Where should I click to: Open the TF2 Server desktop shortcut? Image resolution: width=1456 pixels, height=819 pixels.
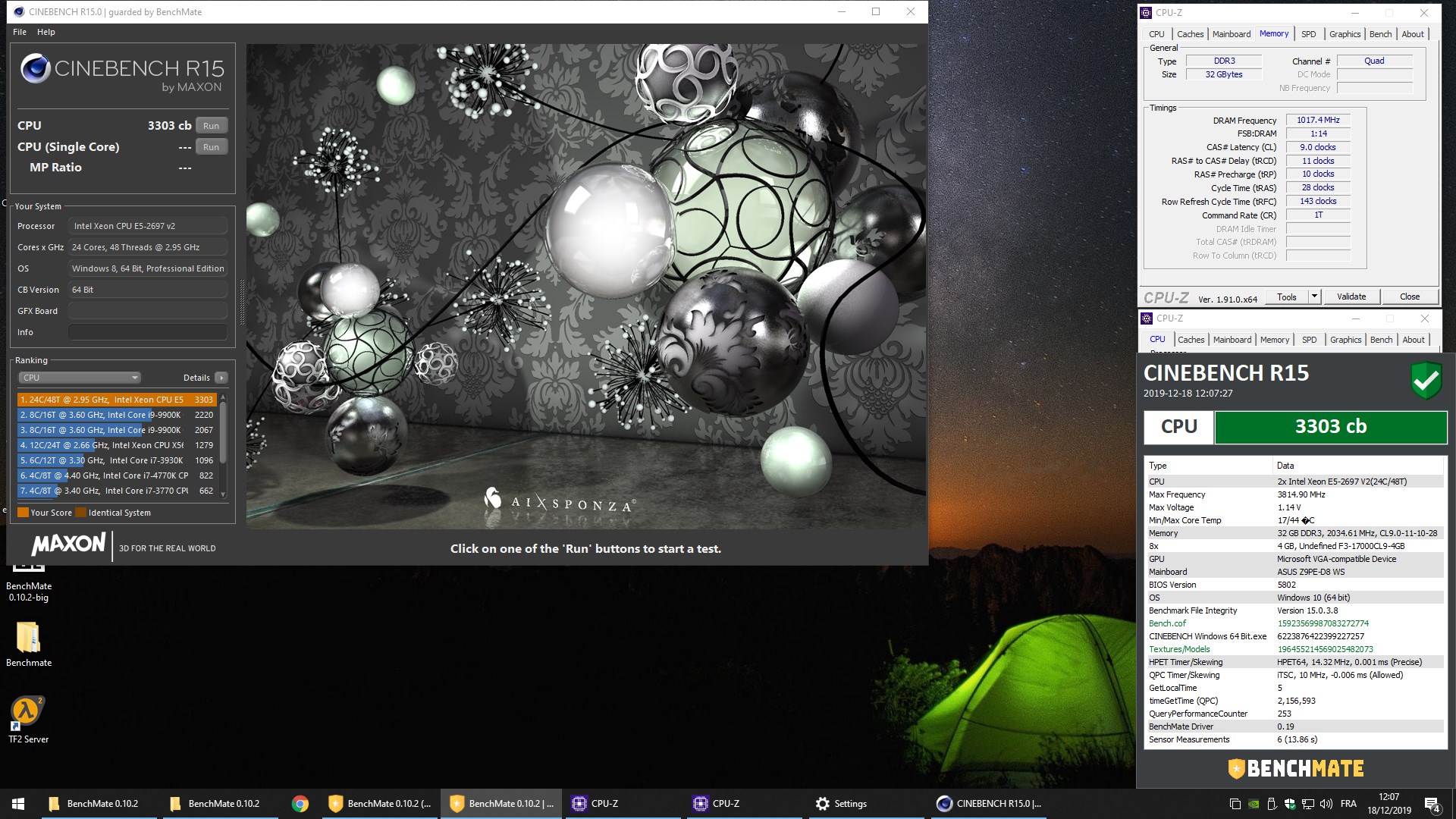pos(29,720)
